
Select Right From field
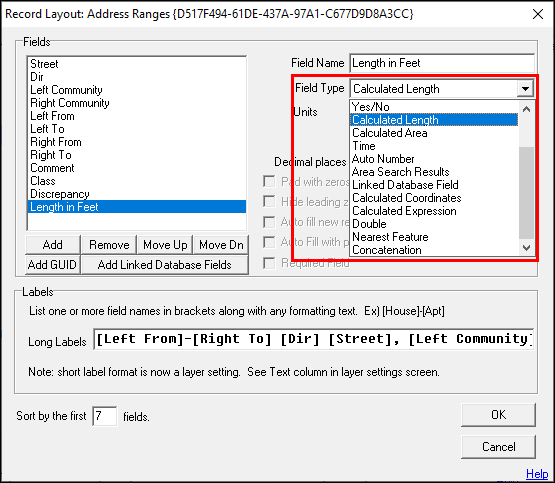click(x=137, y=142)
